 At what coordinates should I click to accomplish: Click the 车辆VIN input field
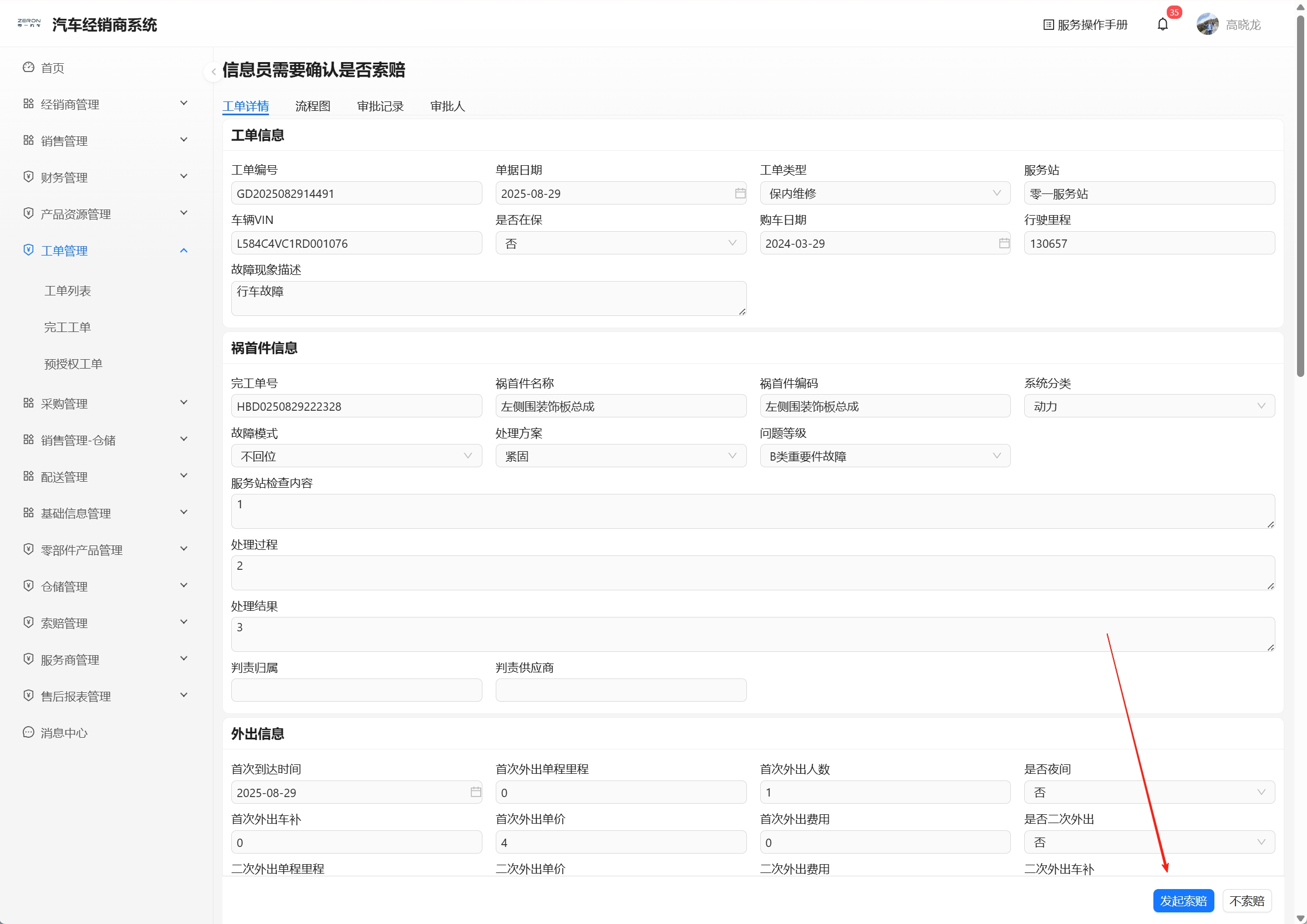tap(357, 243)
